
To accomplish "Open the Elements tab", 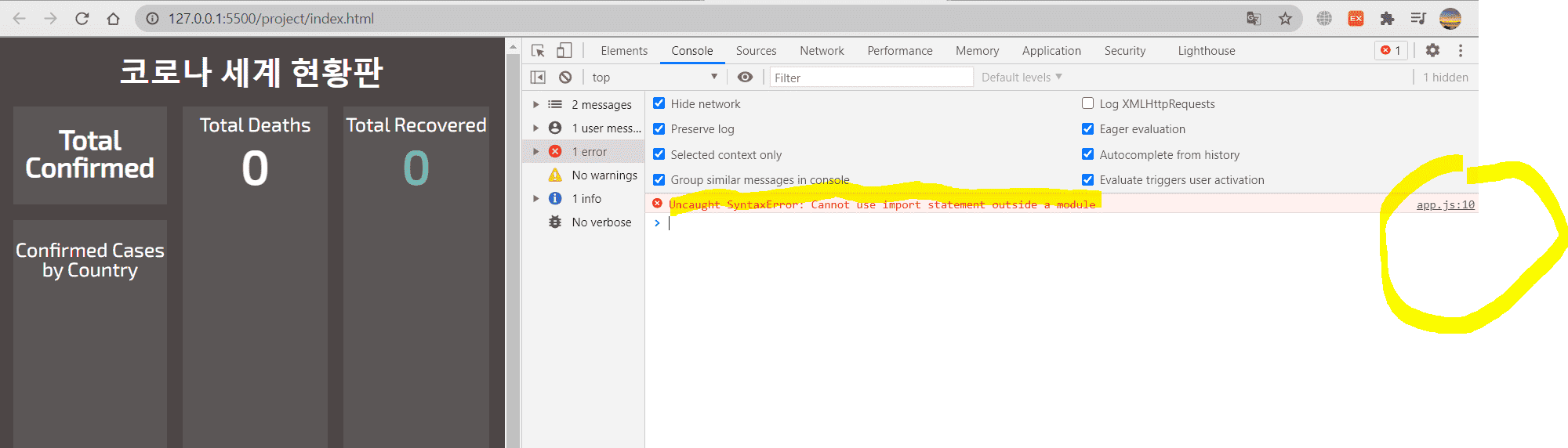I will (624, 51).
